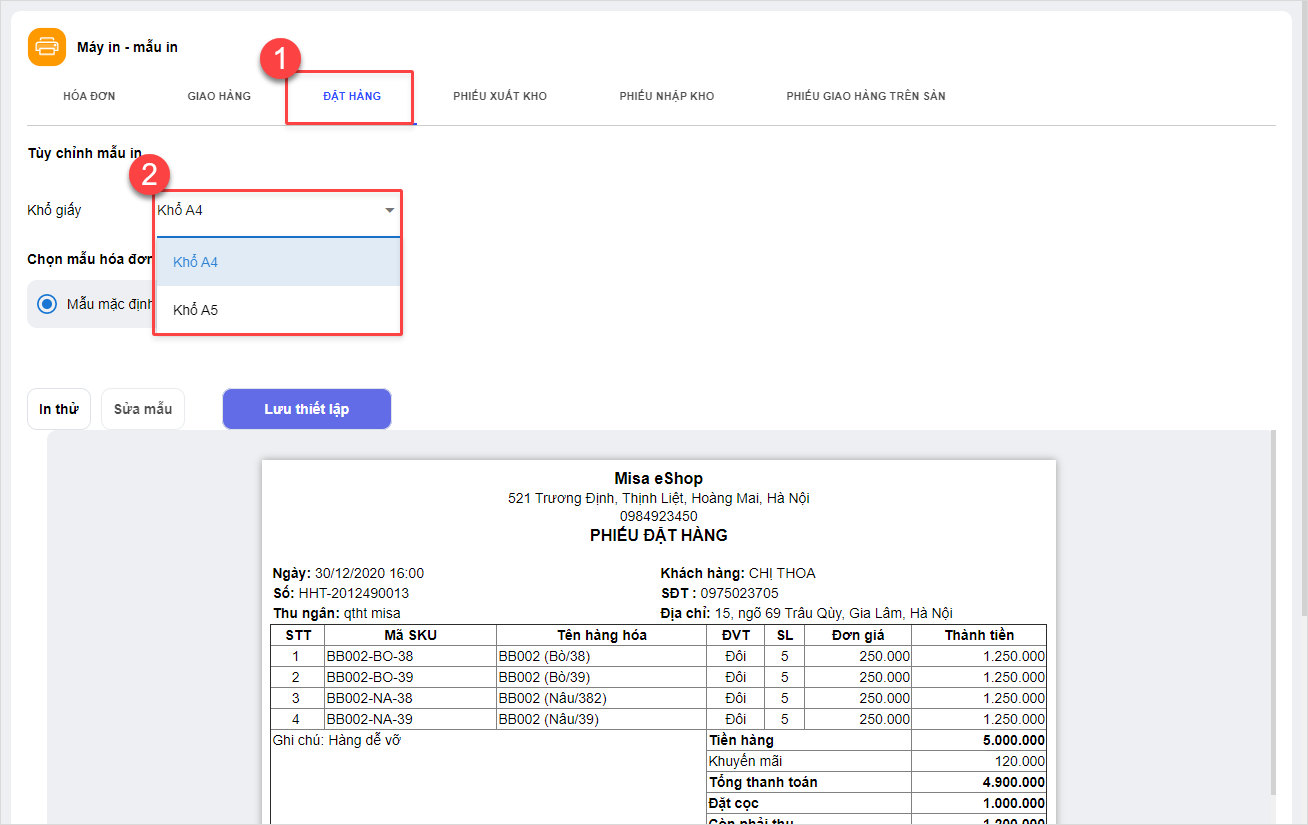Viewport: 1308px width, 825px height.
Task: Click the Khuyến mãi value 120.000
Action: click(x=1020, y=761)
